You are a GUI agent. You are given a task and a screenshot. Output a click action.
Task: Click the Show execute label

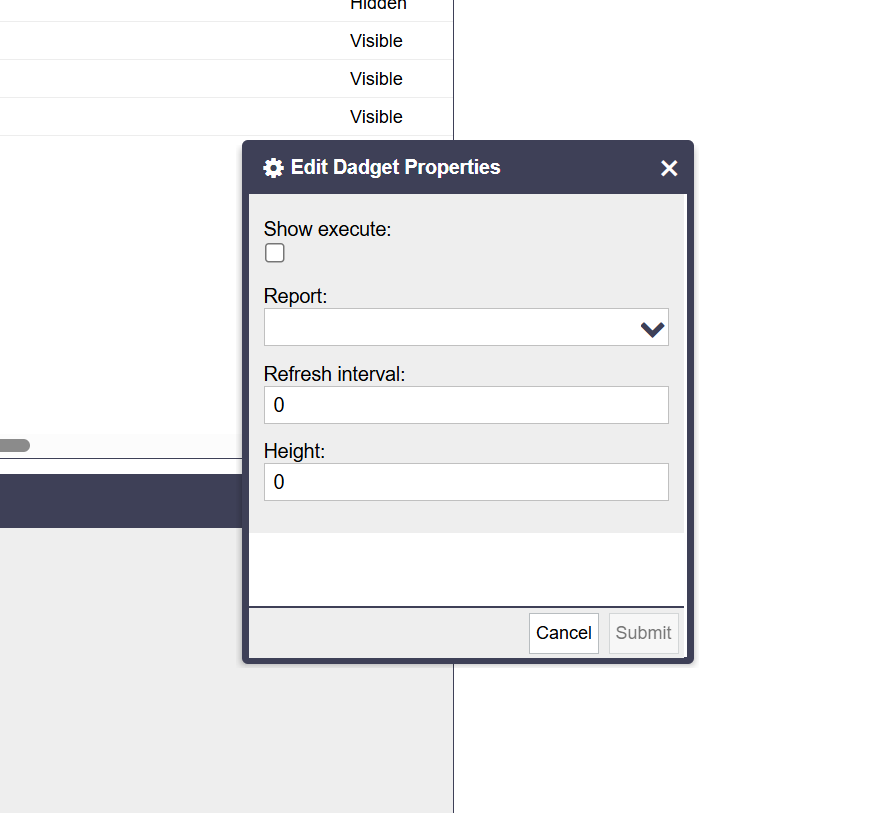(327, 229)
